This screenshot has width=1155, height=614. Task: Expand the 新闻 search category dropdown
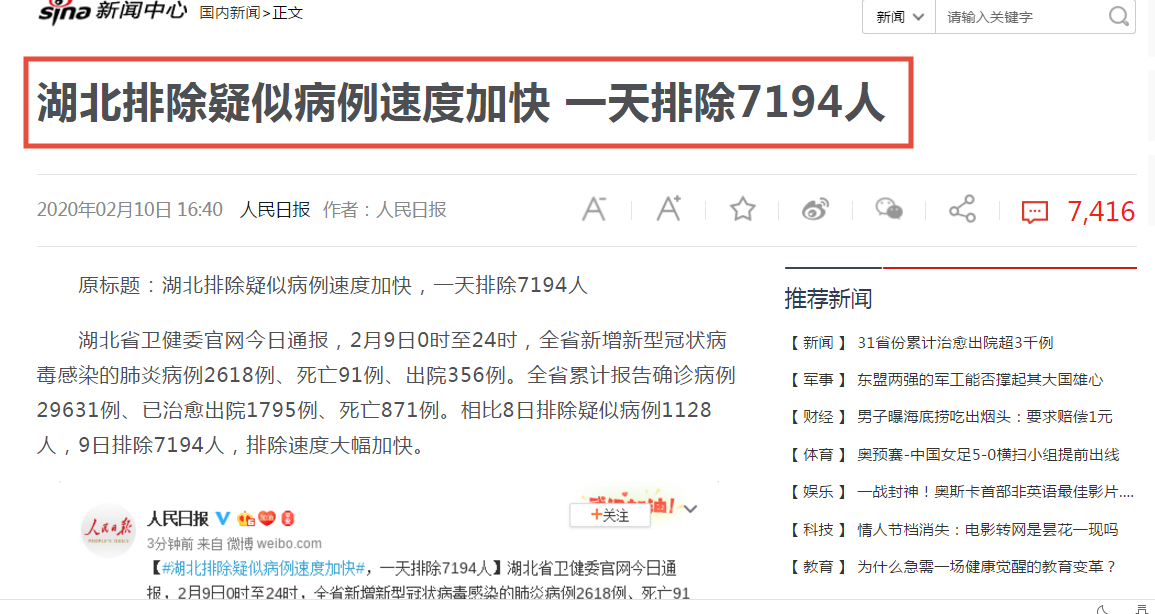point(899,17)
